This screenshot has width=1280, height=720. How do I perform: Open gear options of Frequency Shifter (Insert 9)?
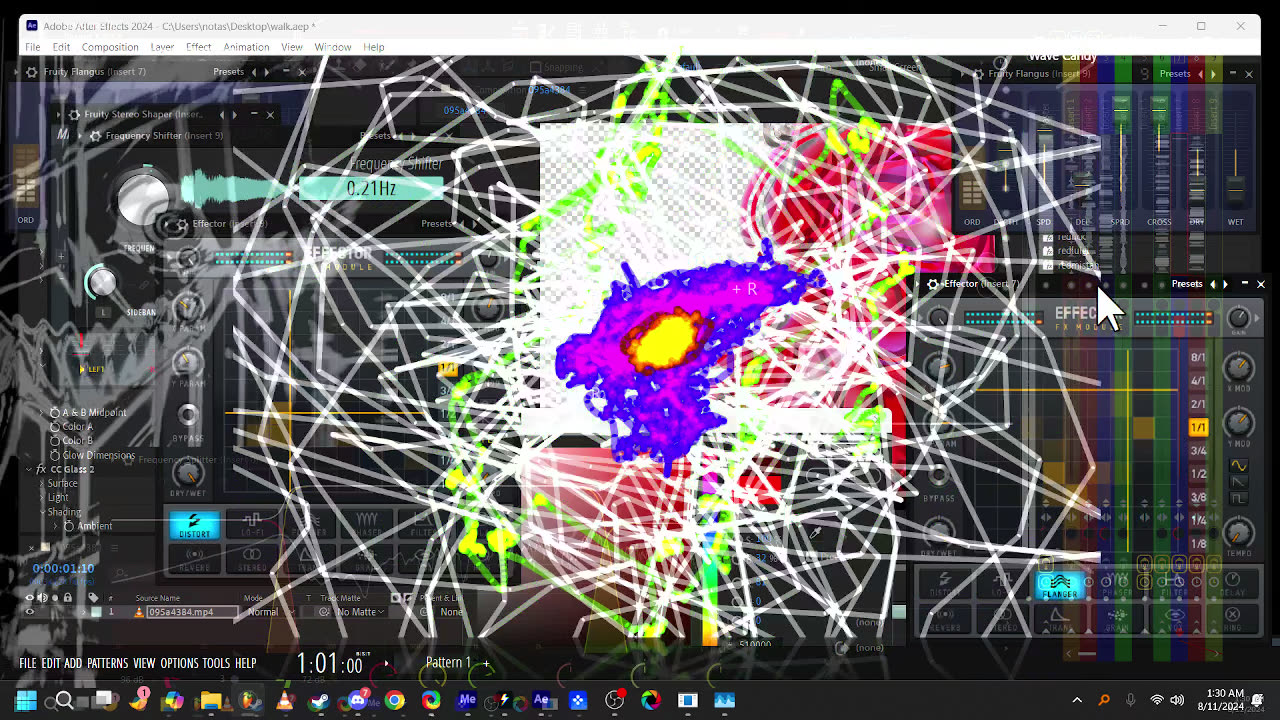tap(95, 136)
